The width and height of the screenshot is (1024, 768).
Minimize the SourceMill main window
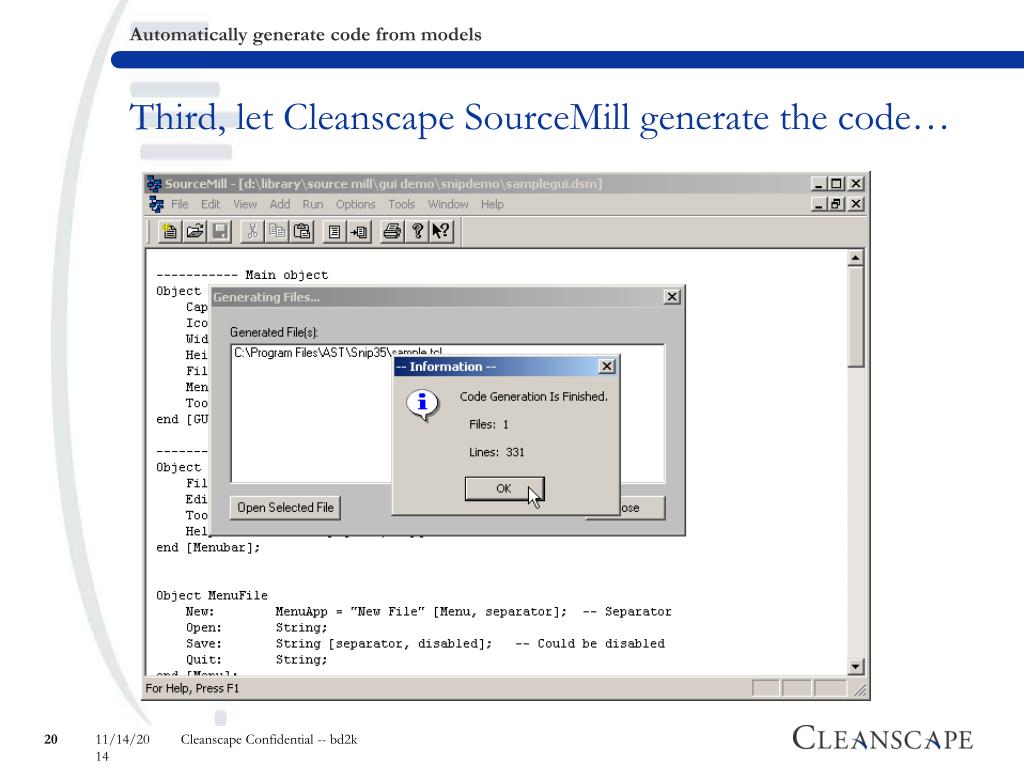[x=818, y=184]
